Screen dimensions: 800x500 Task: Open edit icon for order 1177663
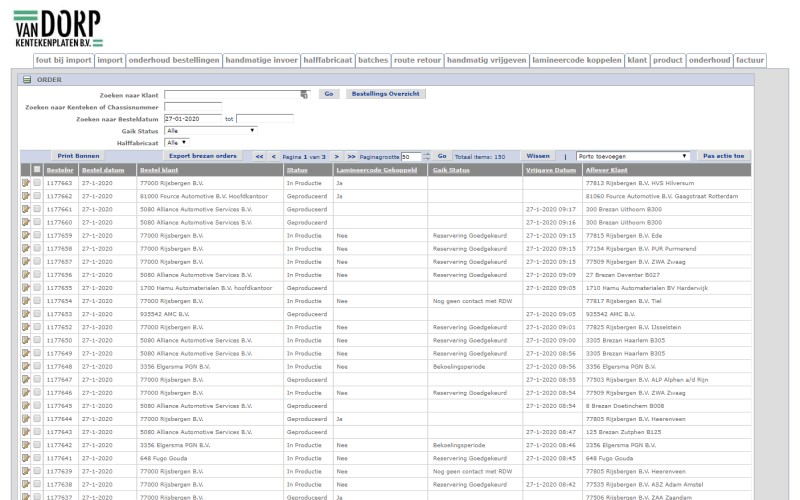26,183
